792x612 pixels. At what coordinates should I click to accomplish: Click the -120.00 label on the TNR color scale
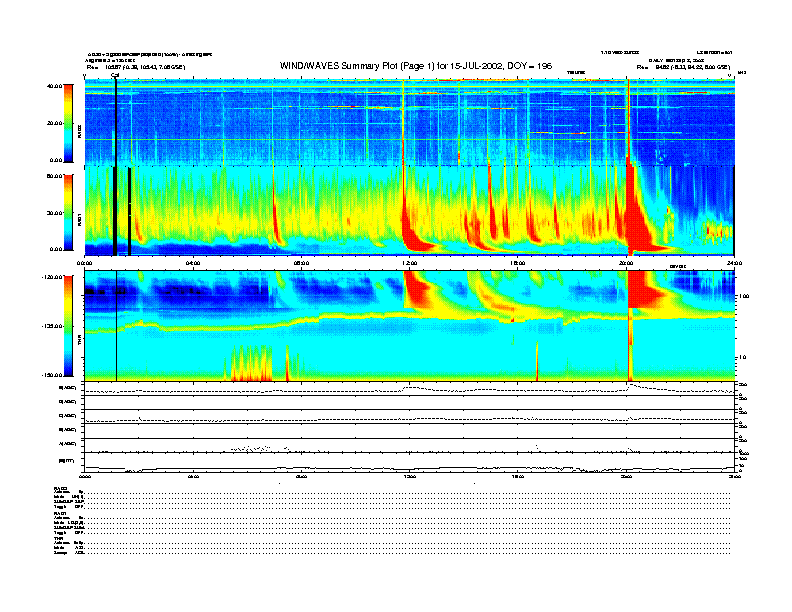click(x=53, y=277)
